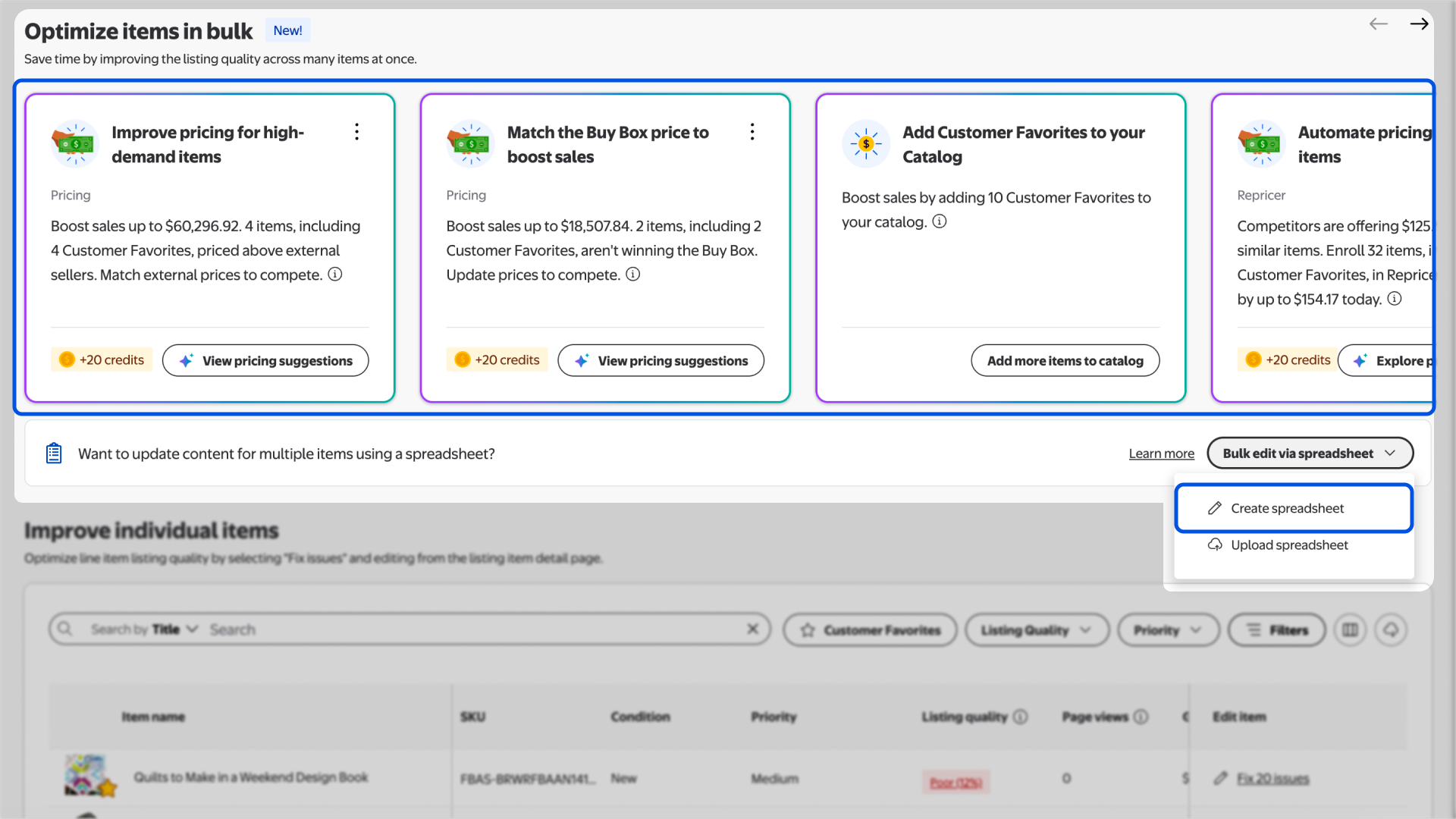The image size is (1456, 819).
Task: Go to previous carousel cards arrow
Action: point(1379,24)
